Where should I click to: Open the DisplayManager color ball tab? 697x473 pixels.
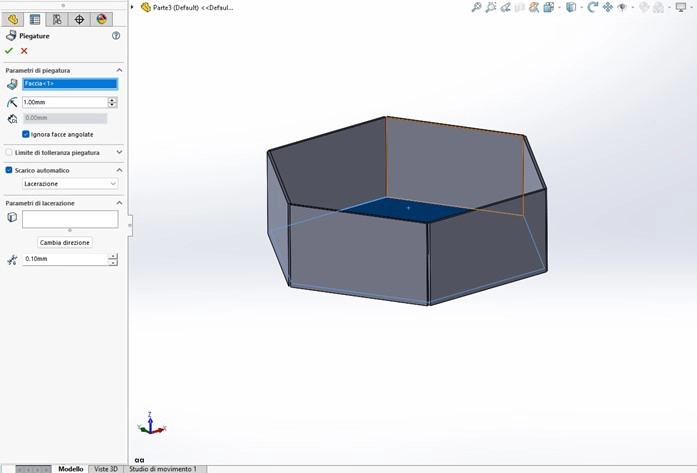[x=101, y=19]
